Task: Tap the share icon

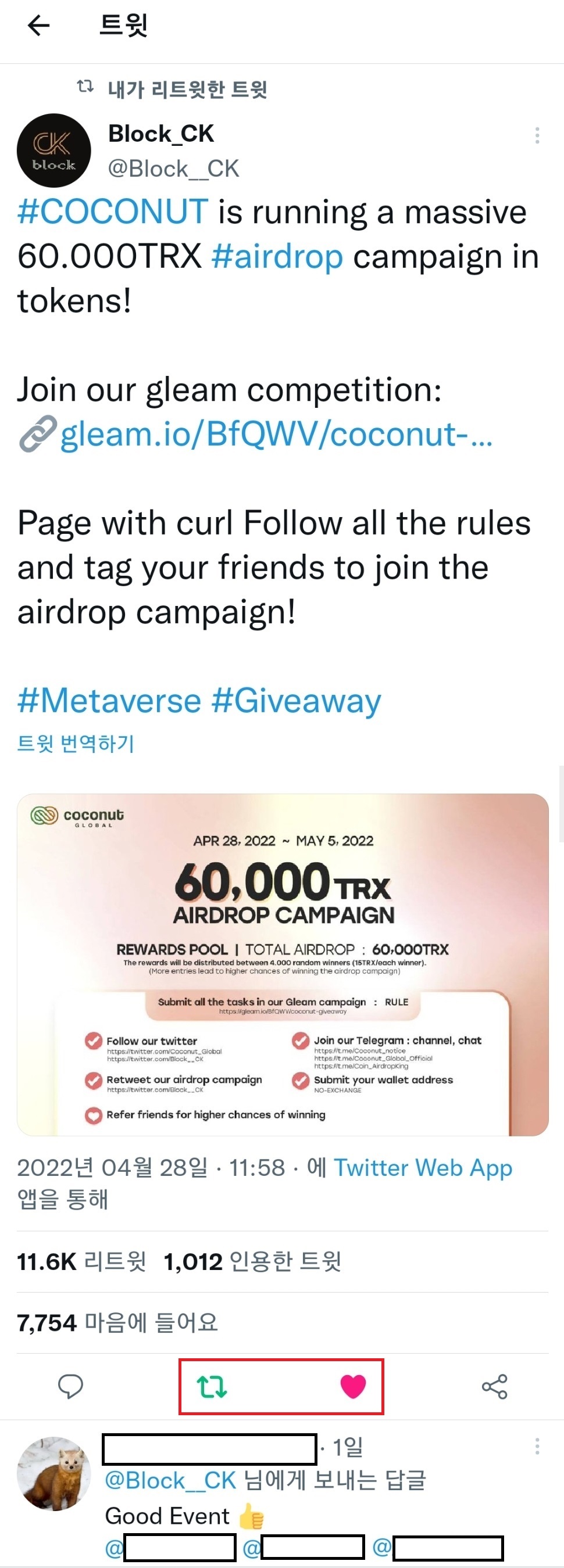Action: click(x=495, y=1387)
